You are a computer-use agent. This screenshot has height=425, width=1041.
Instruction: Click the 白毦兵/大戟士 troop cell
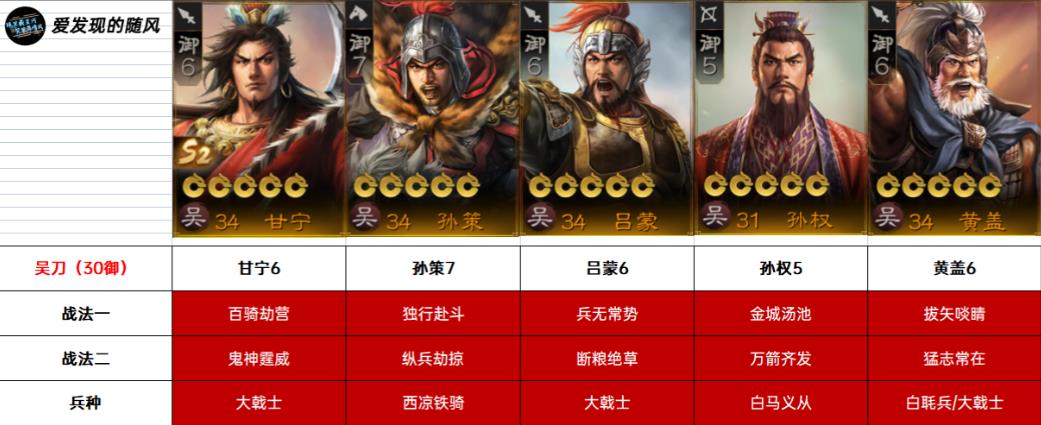click(954, 402)
